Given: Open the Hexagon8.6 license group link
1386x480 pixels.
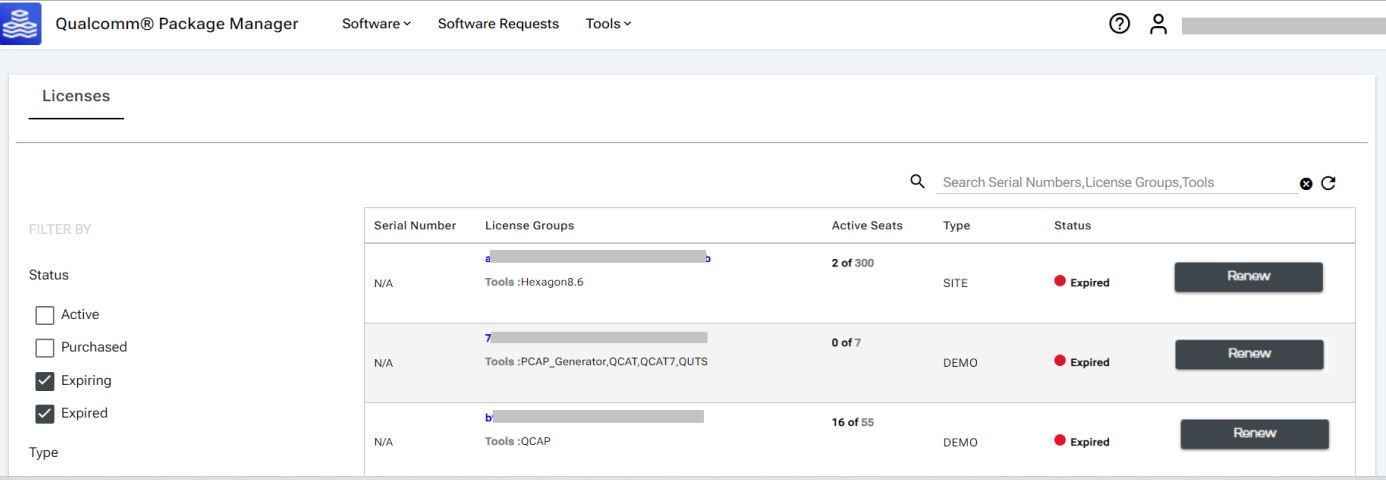Looking at the screenshot, I should pos(597,258).
